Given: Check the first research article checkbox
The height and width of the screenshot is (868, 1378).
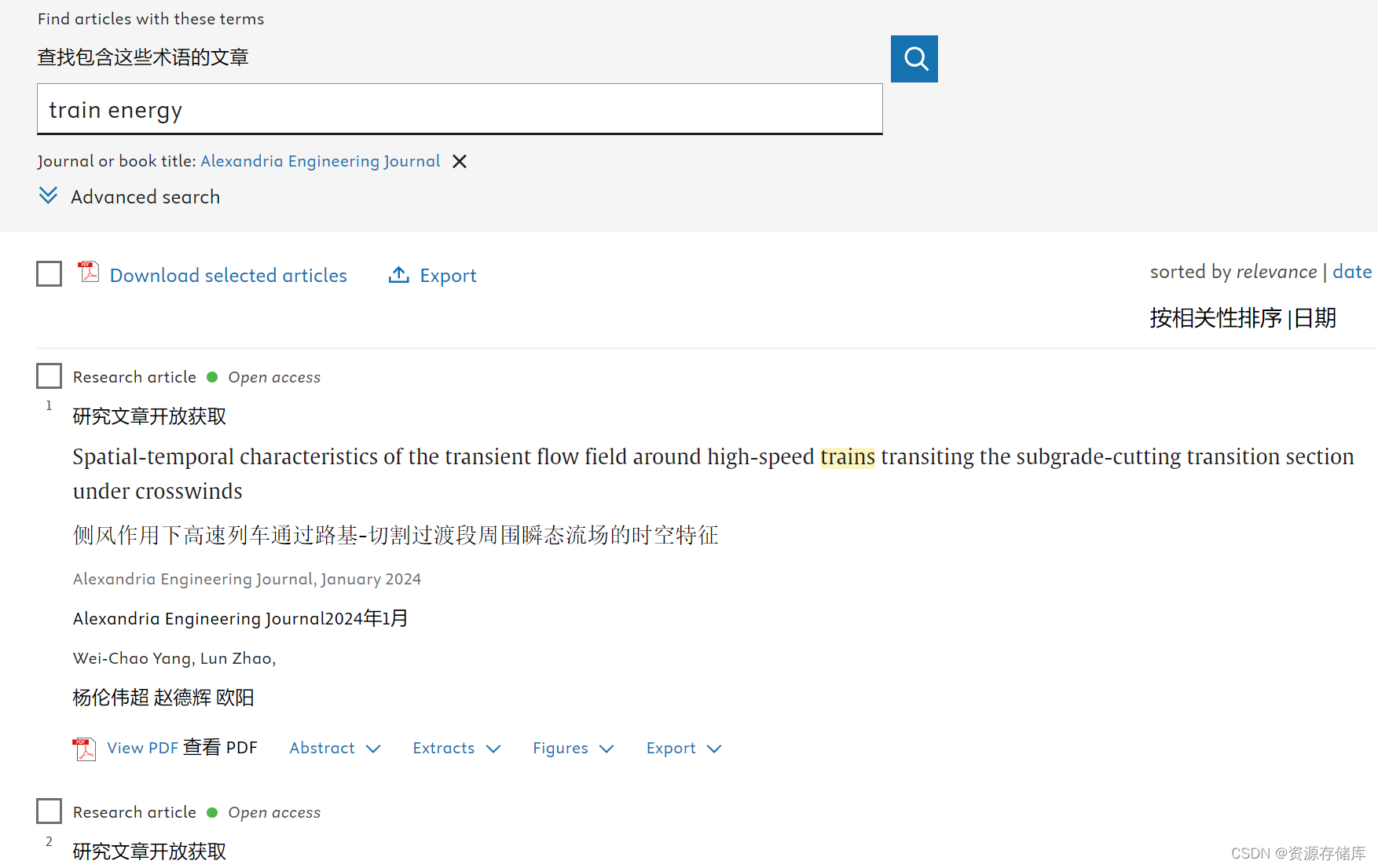Looking at the screenshot, I should click(49, 376).
